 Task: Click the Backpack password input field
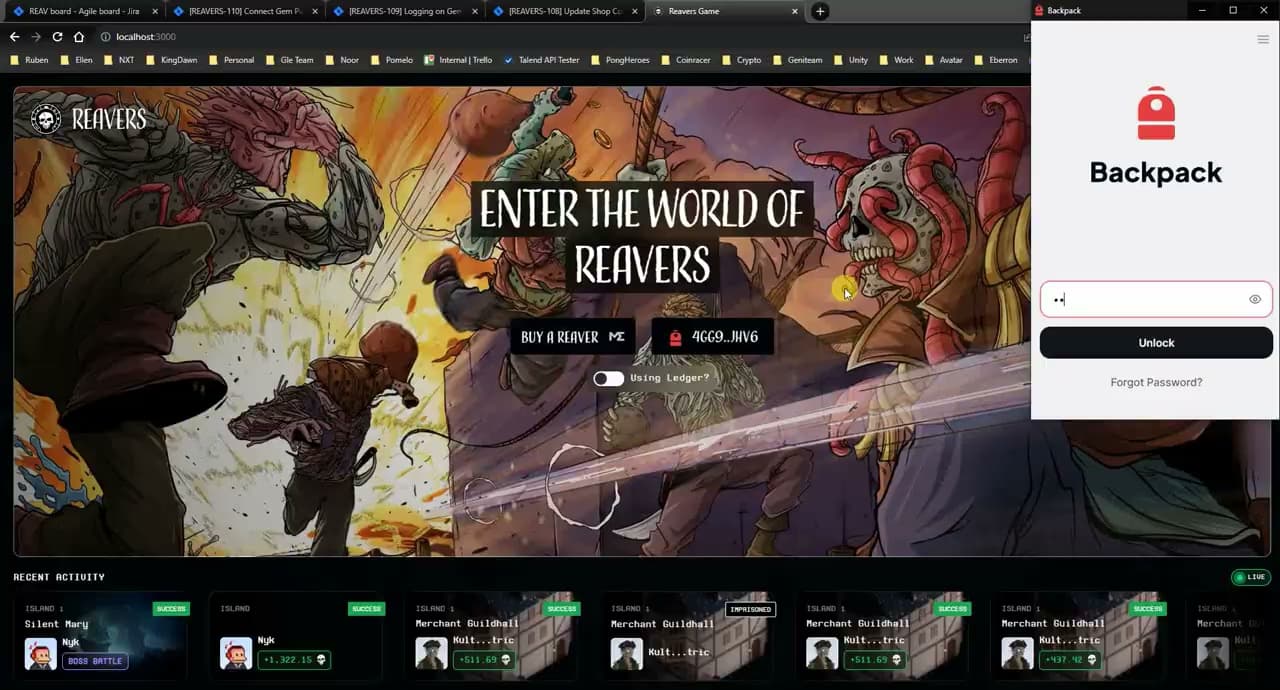point(1156,300)
